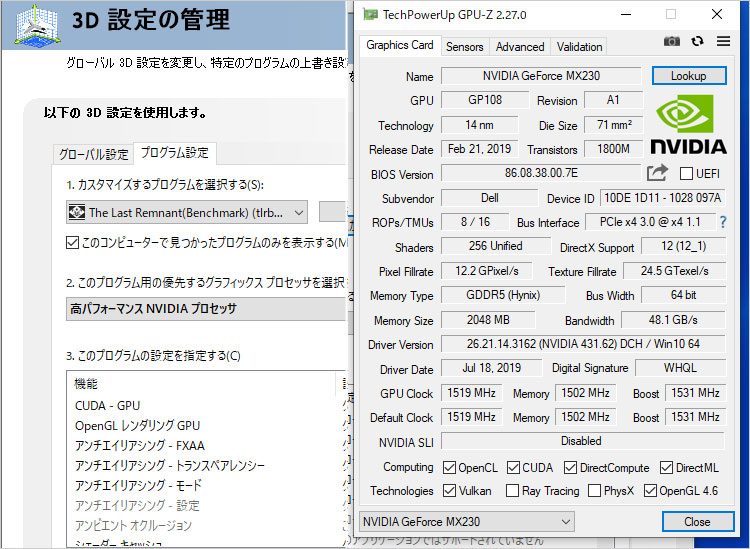Click the Name field NVIDIA GeForce MX230
750x549 pixels.
540,76
